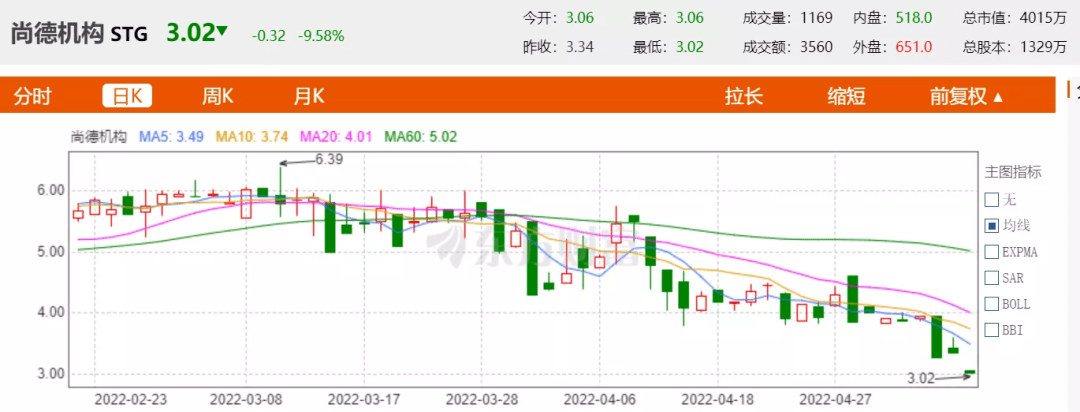
Task: Toggle the 均线 moving average checkbox
Action: coord(992,225)
